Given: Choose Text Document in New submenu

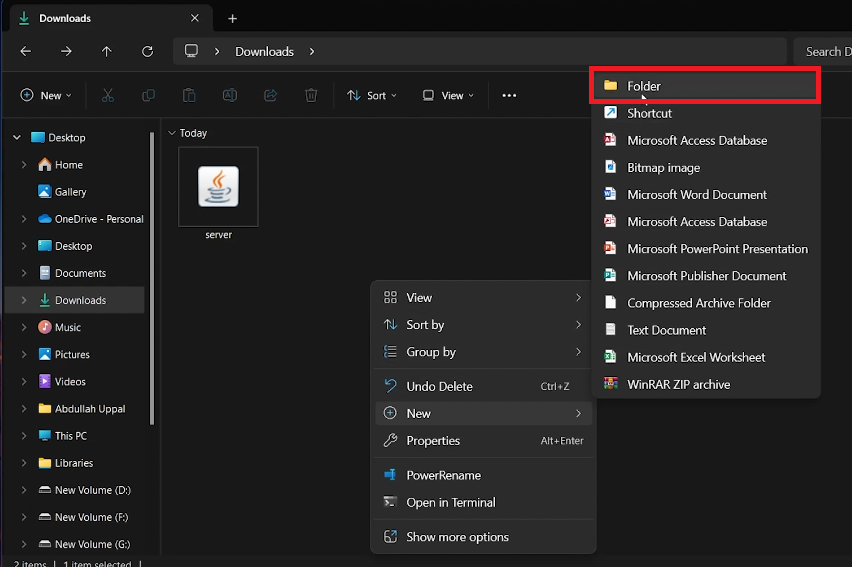Looking at the screenshot, I should [x=666, y=330].
